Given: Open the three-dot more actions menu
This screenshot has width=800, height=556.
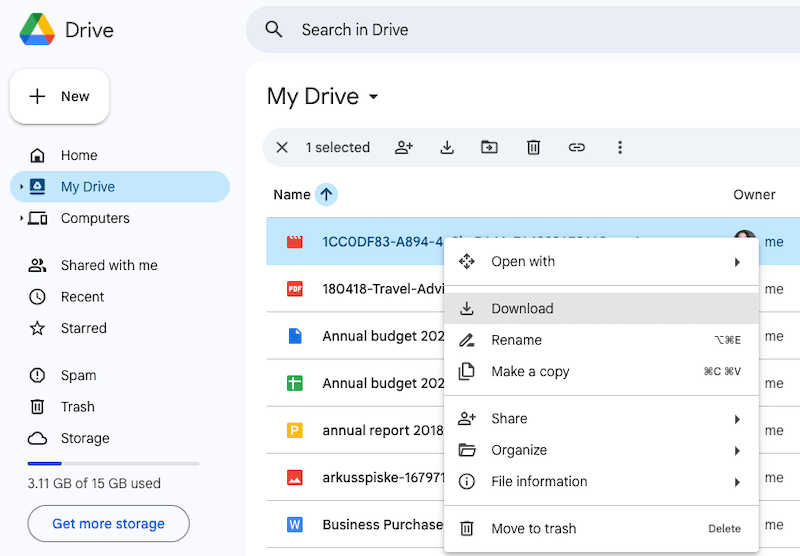Looking at the screenshot, I should pyautogui.click(x=620, y=147).
